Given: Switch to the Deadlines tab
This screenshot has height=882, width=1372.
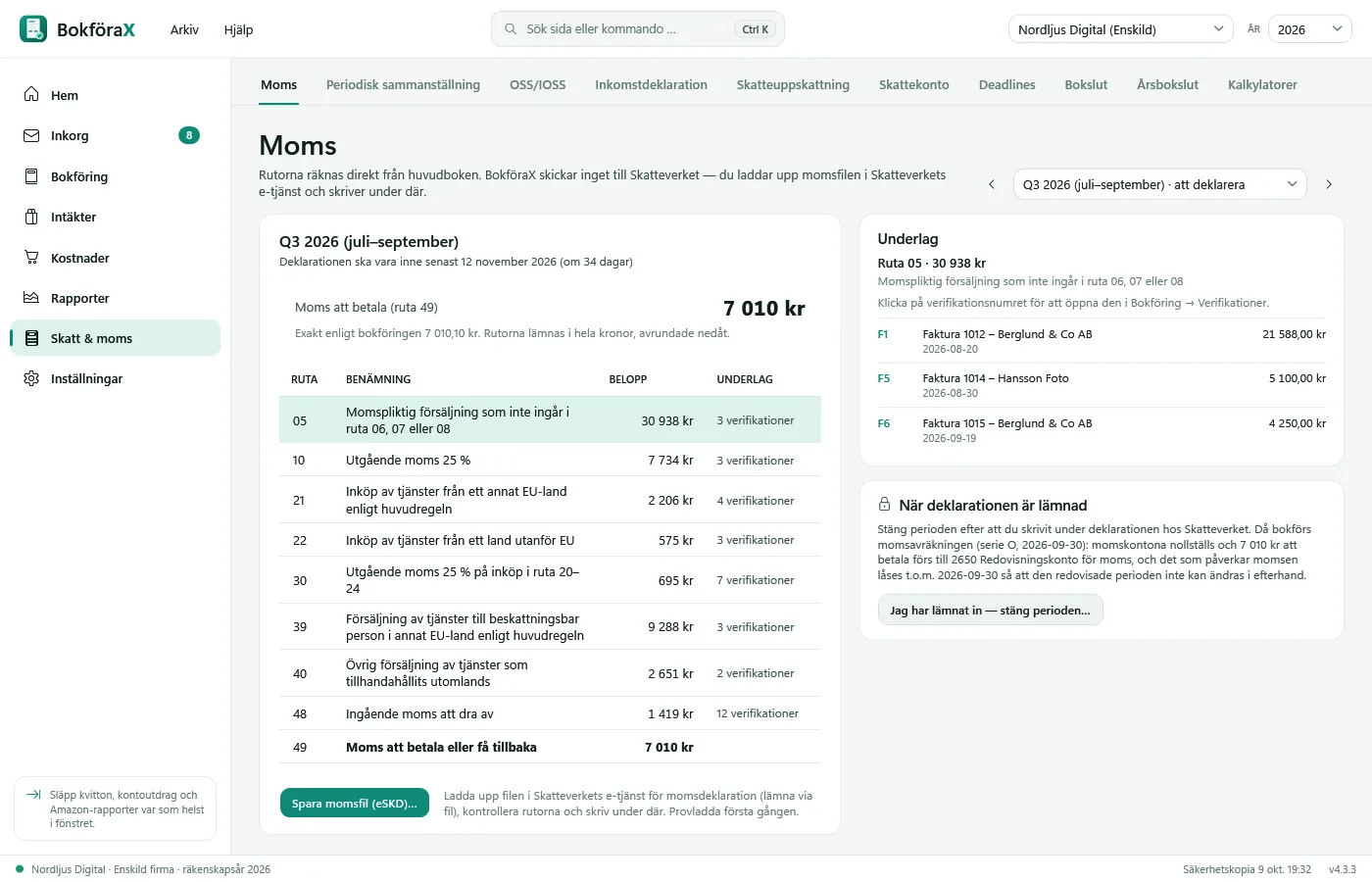Looking at the screenshot, I should point(1006,85).
